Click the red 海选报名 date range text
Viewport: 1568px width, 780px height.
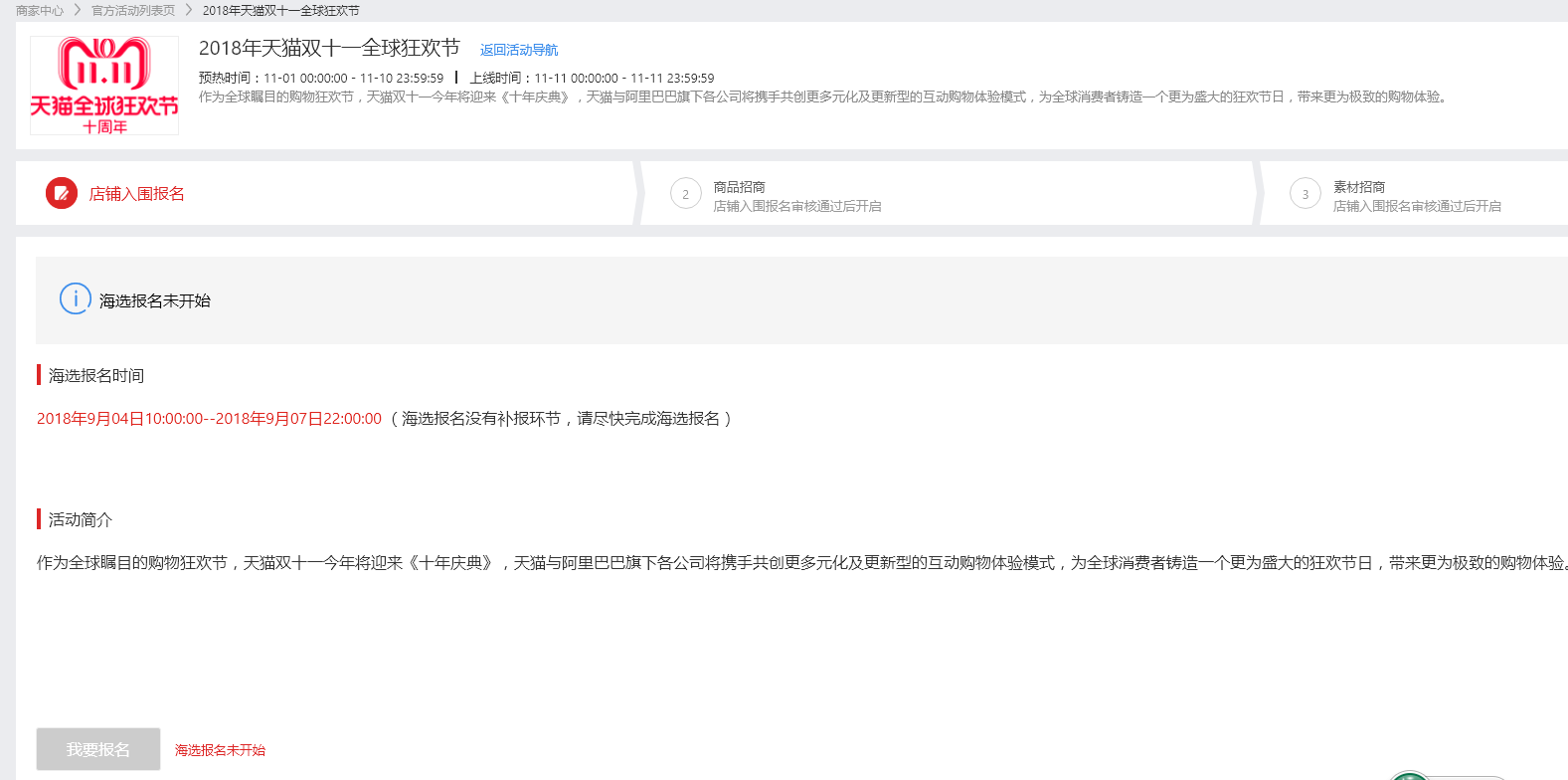pyautogui.click(x=209, y=419)
